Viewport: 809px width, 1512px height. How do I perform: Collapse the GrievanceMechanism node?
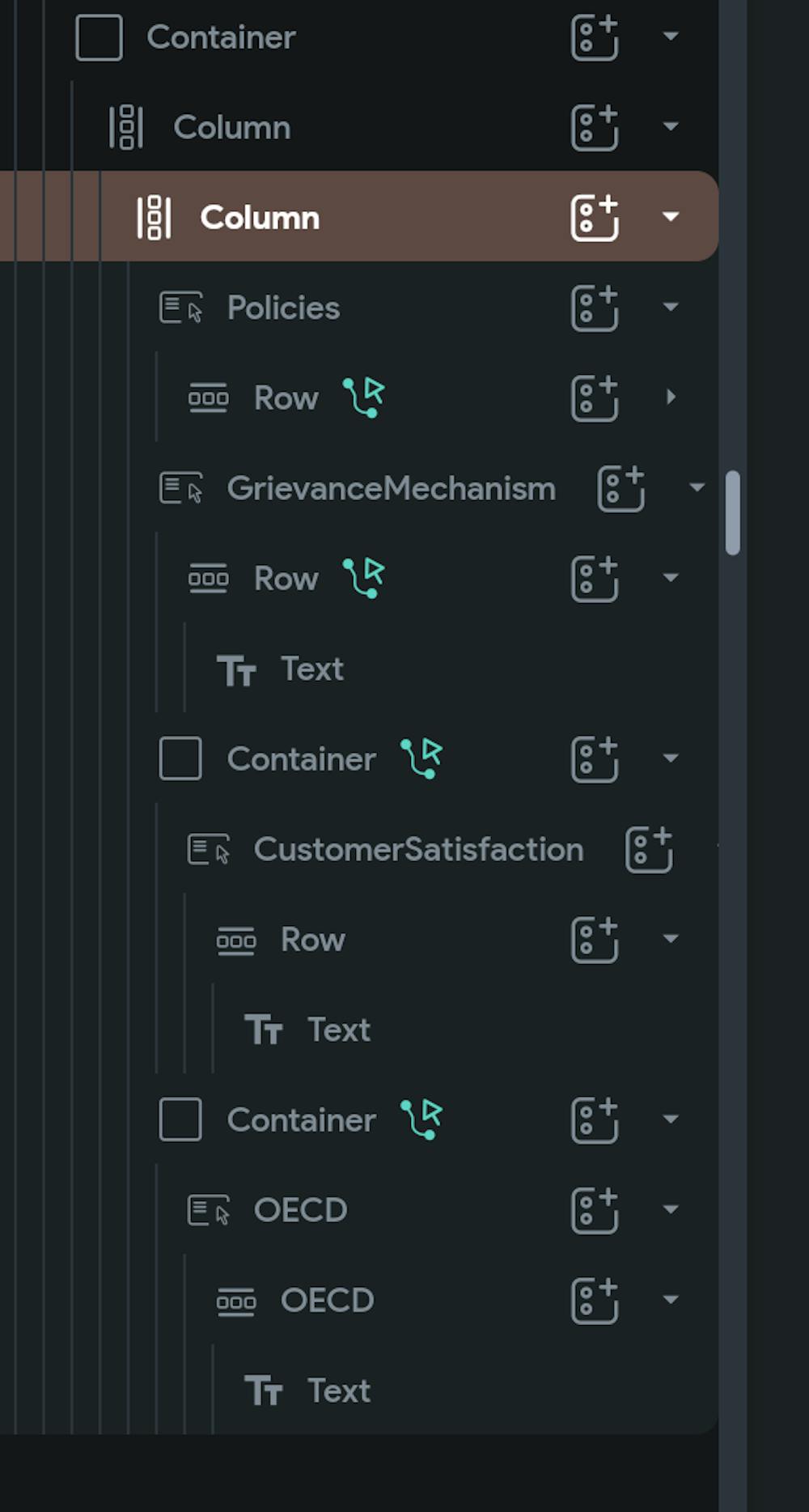point(697,488)
